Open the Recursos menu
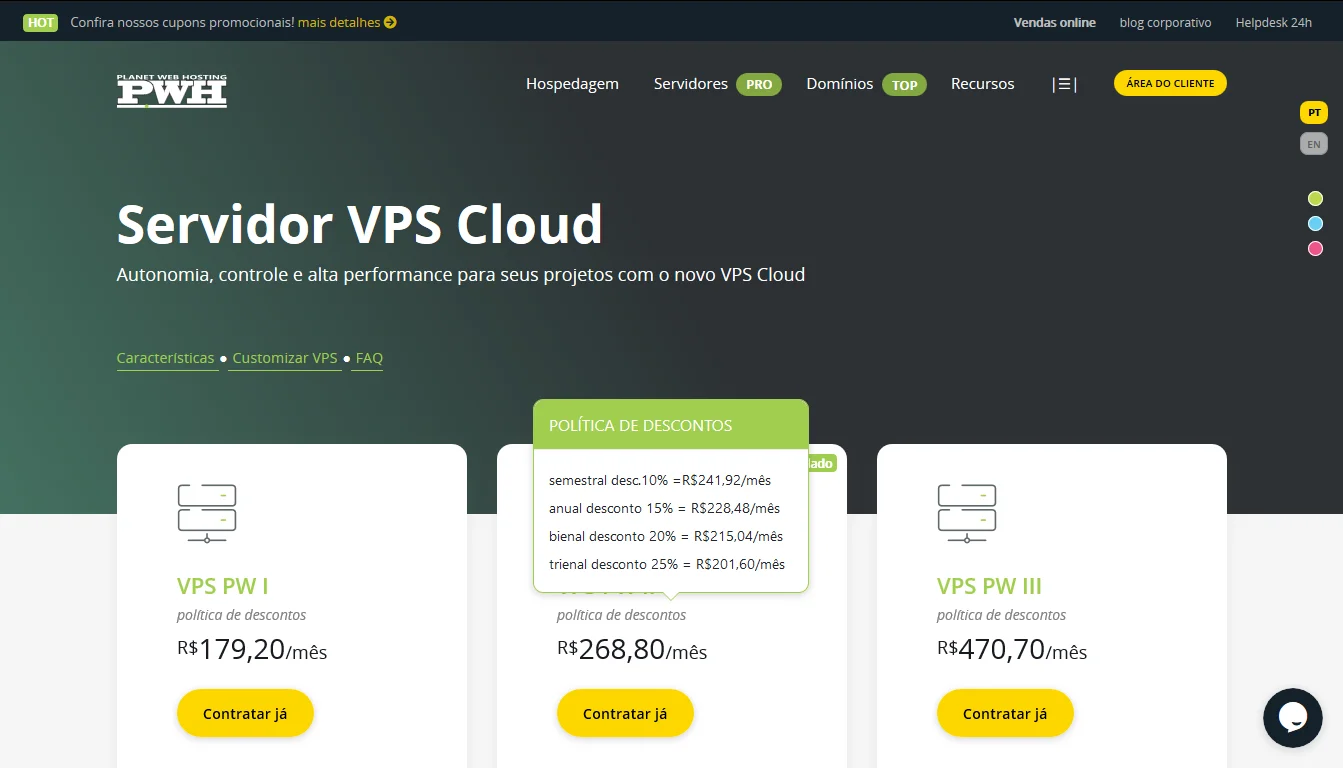Viewport: 1343px width, 768px height. [x=982, y=84]
